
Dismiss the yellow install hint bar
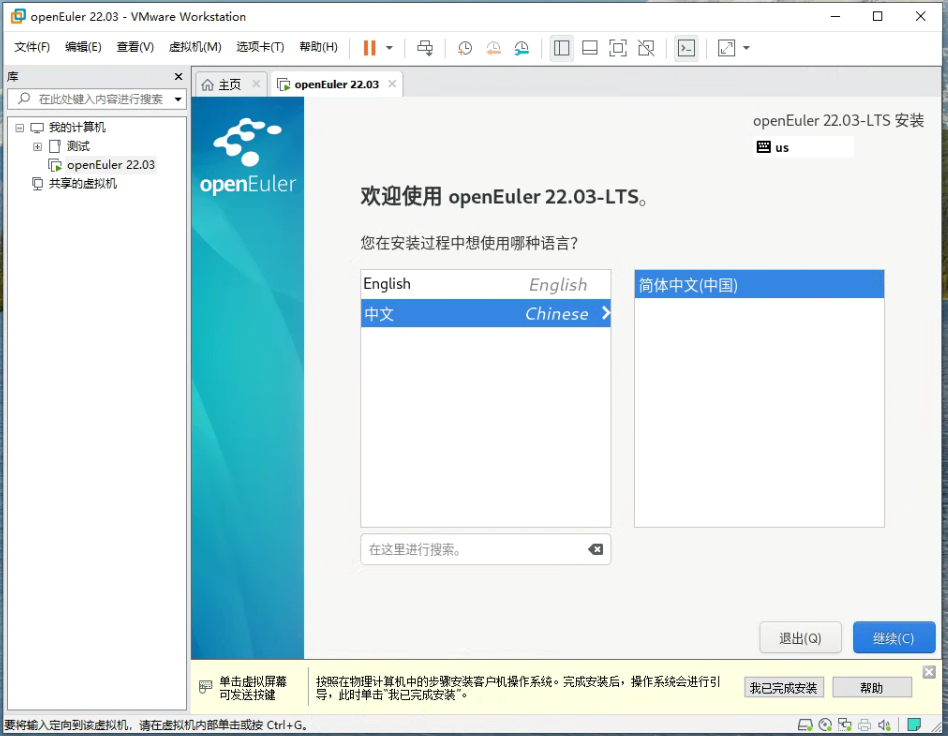point(929,672)
